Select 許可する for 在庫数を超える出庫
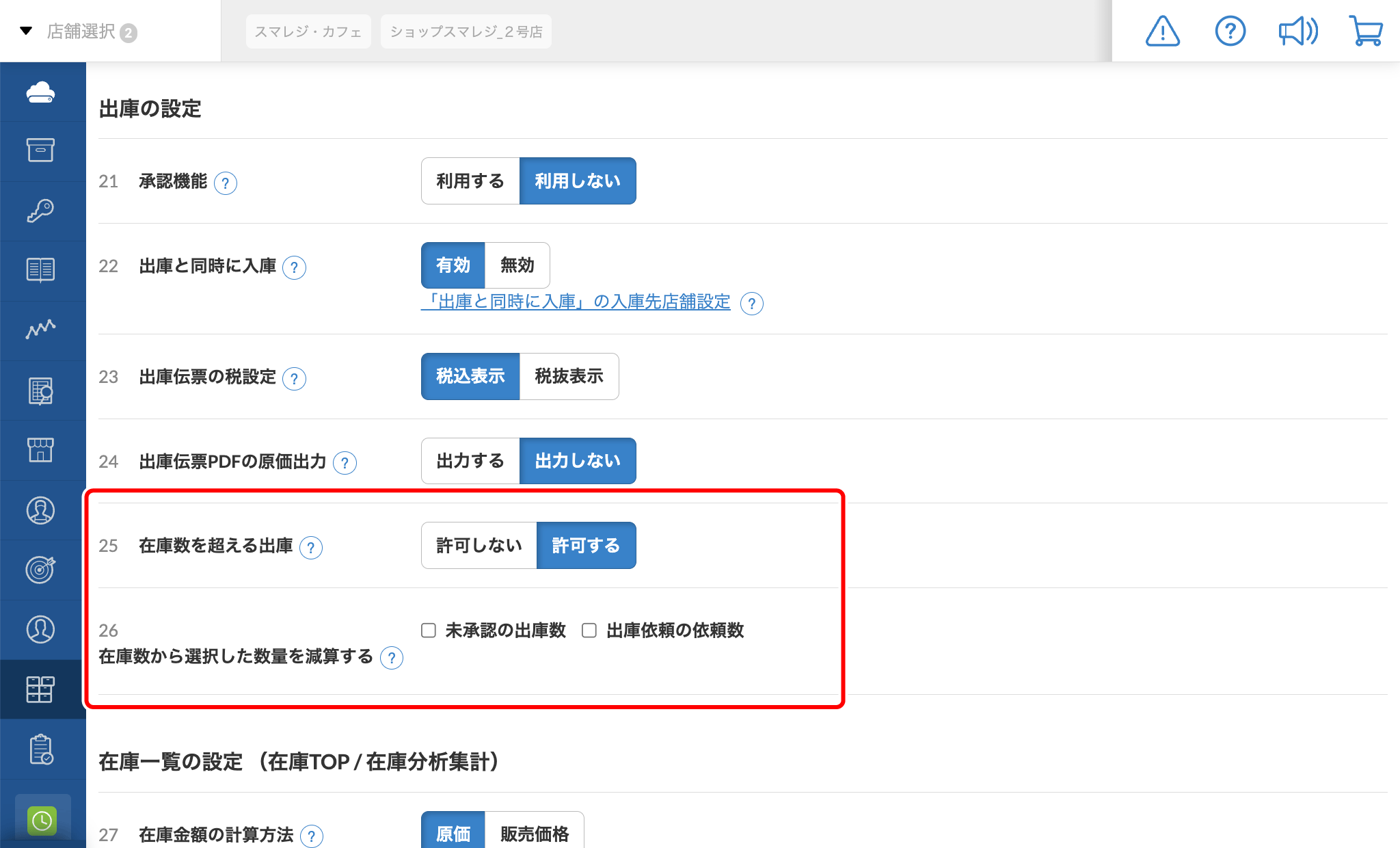This screenshot has height=848, width=1400. [586, 545]
